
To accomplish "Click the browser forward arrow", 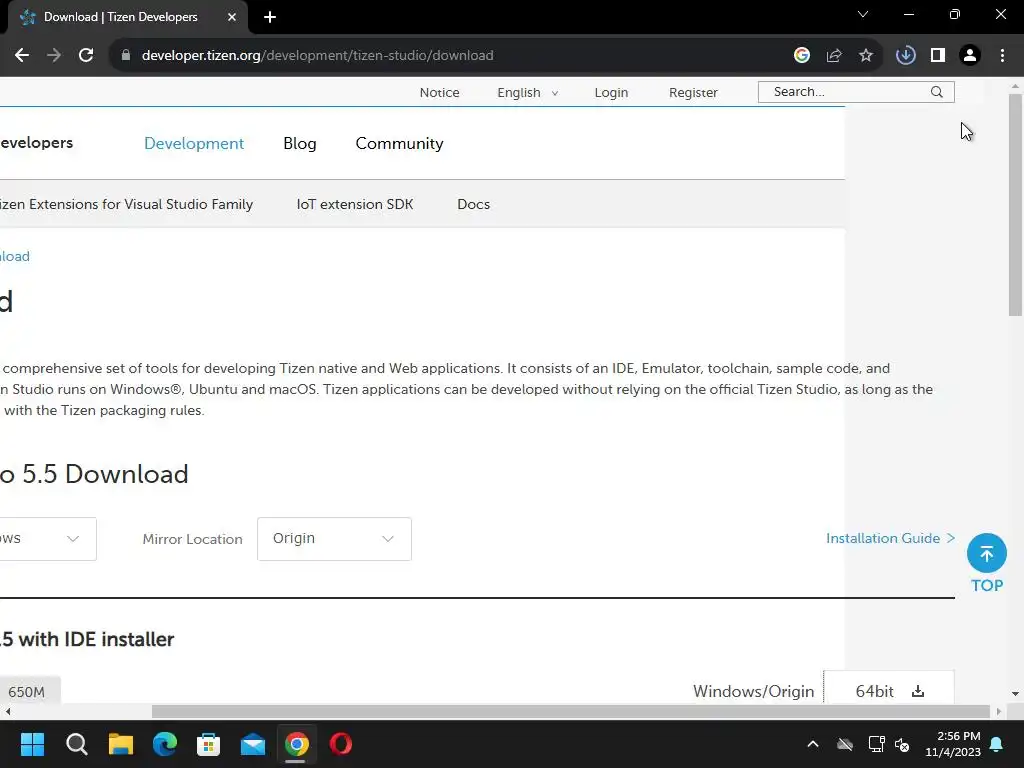I will [x=54, y=56].
